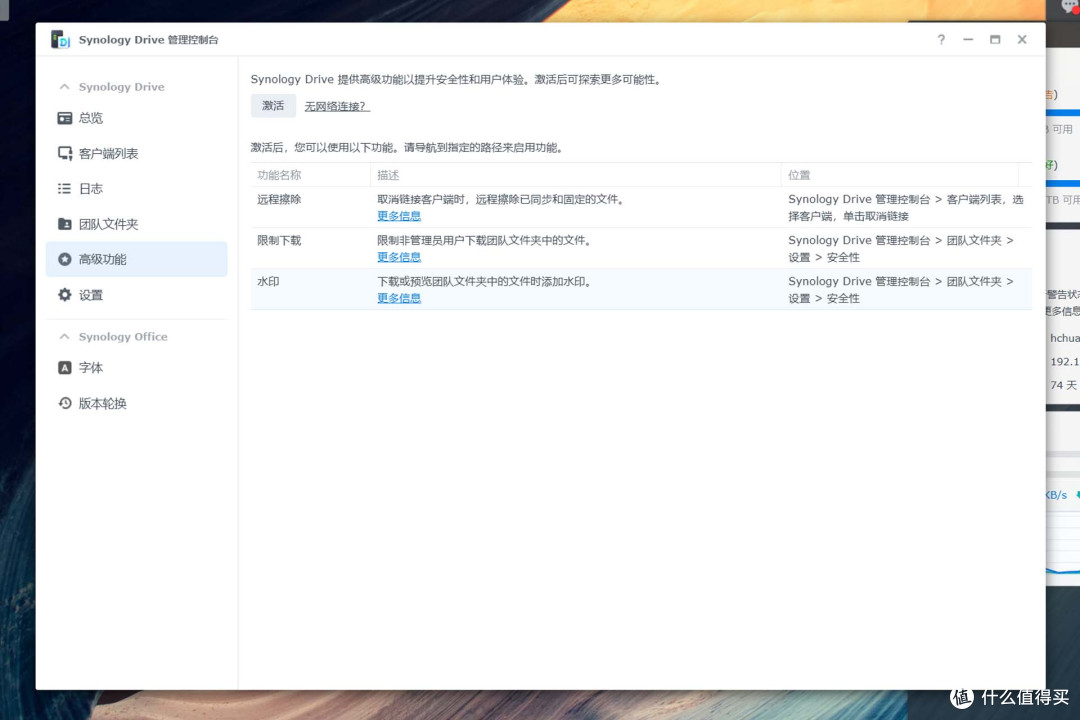Open 版本轮换 menu item
The image size is (1080, 720).
click(x=136, y=403)
